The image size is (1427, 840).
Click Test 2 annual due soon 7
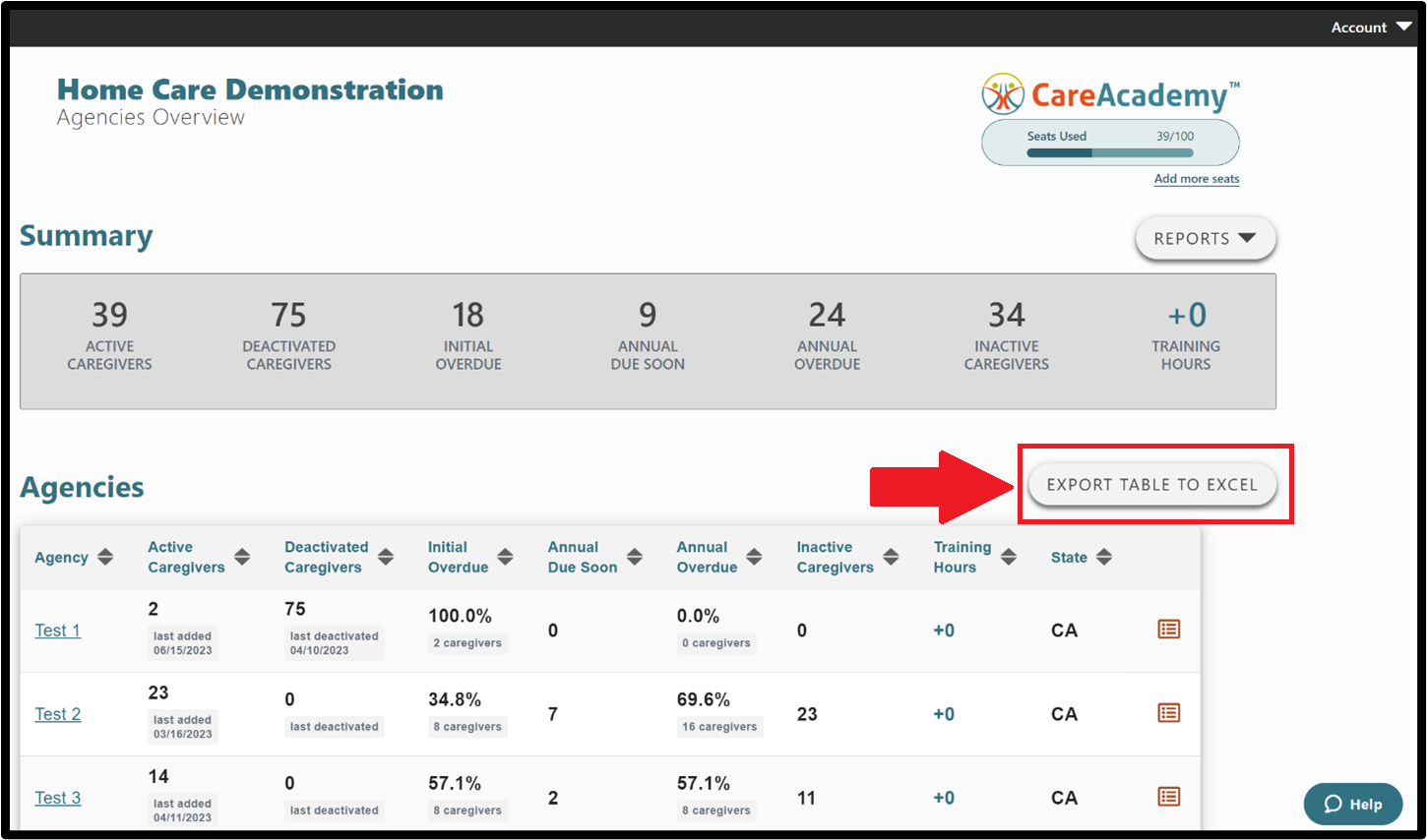(553, 714)
